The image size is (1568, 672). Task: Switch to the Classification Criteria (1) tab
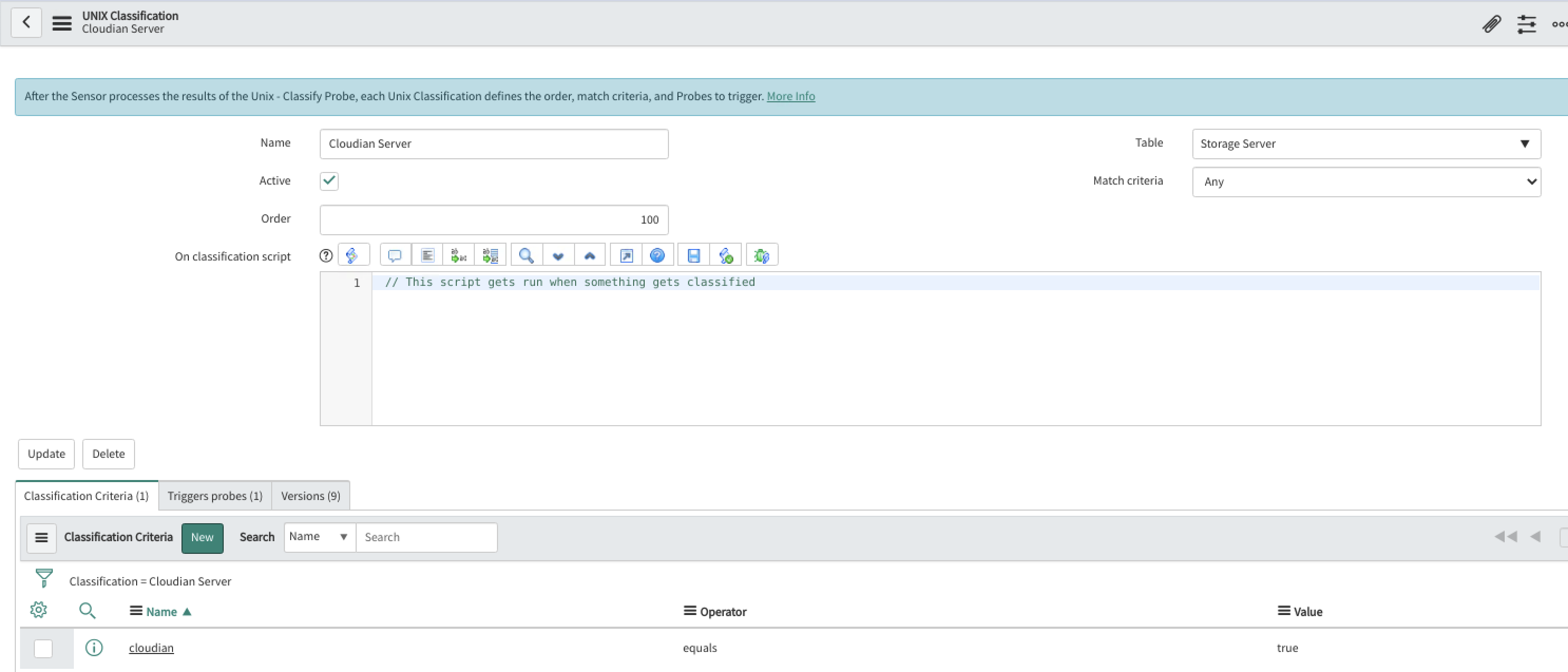87,496
